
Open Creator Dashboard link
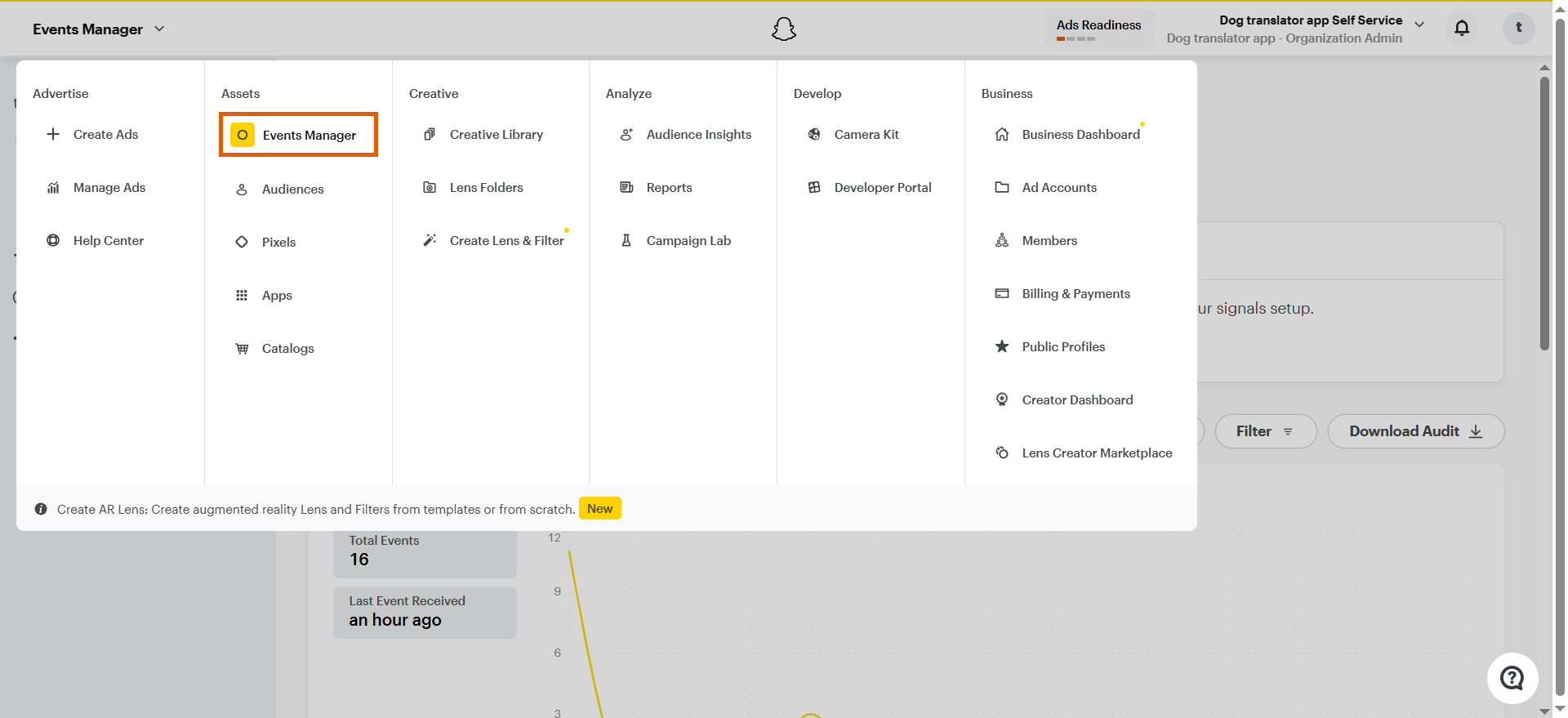pos(1077,399)
